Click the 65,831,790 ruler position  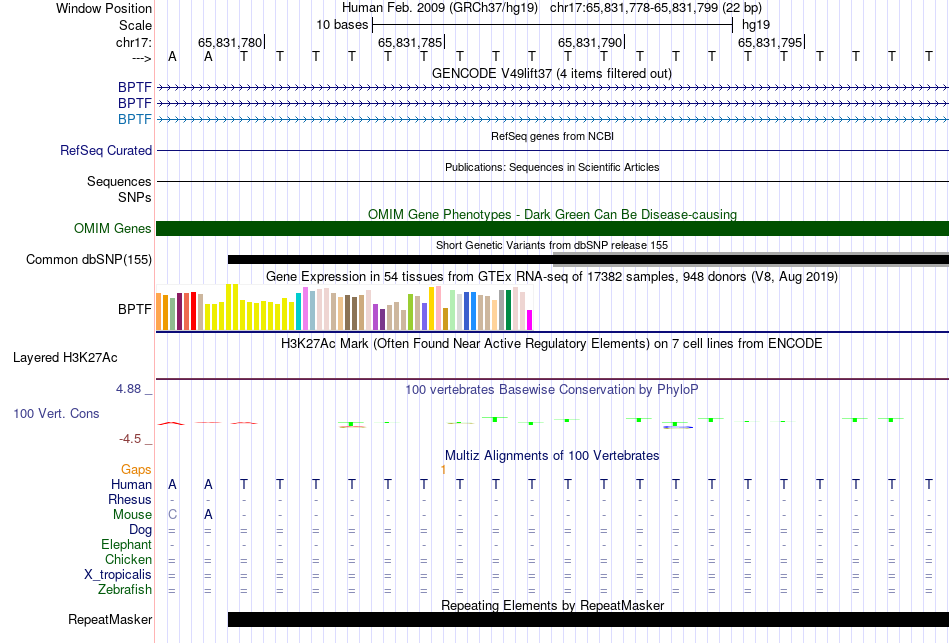590,42
